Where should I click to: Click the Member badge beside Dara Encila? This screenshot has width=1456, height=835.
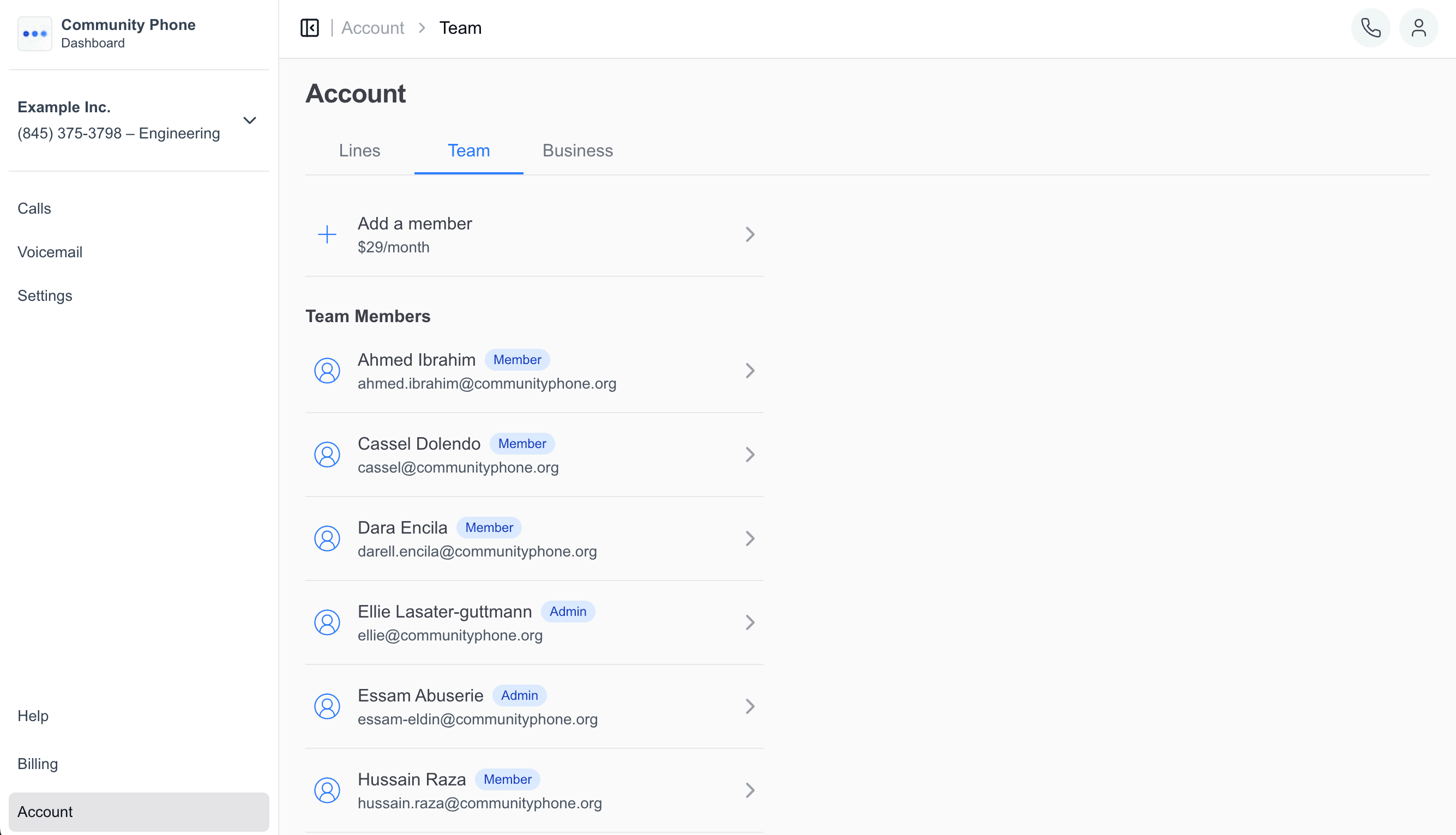489,527
